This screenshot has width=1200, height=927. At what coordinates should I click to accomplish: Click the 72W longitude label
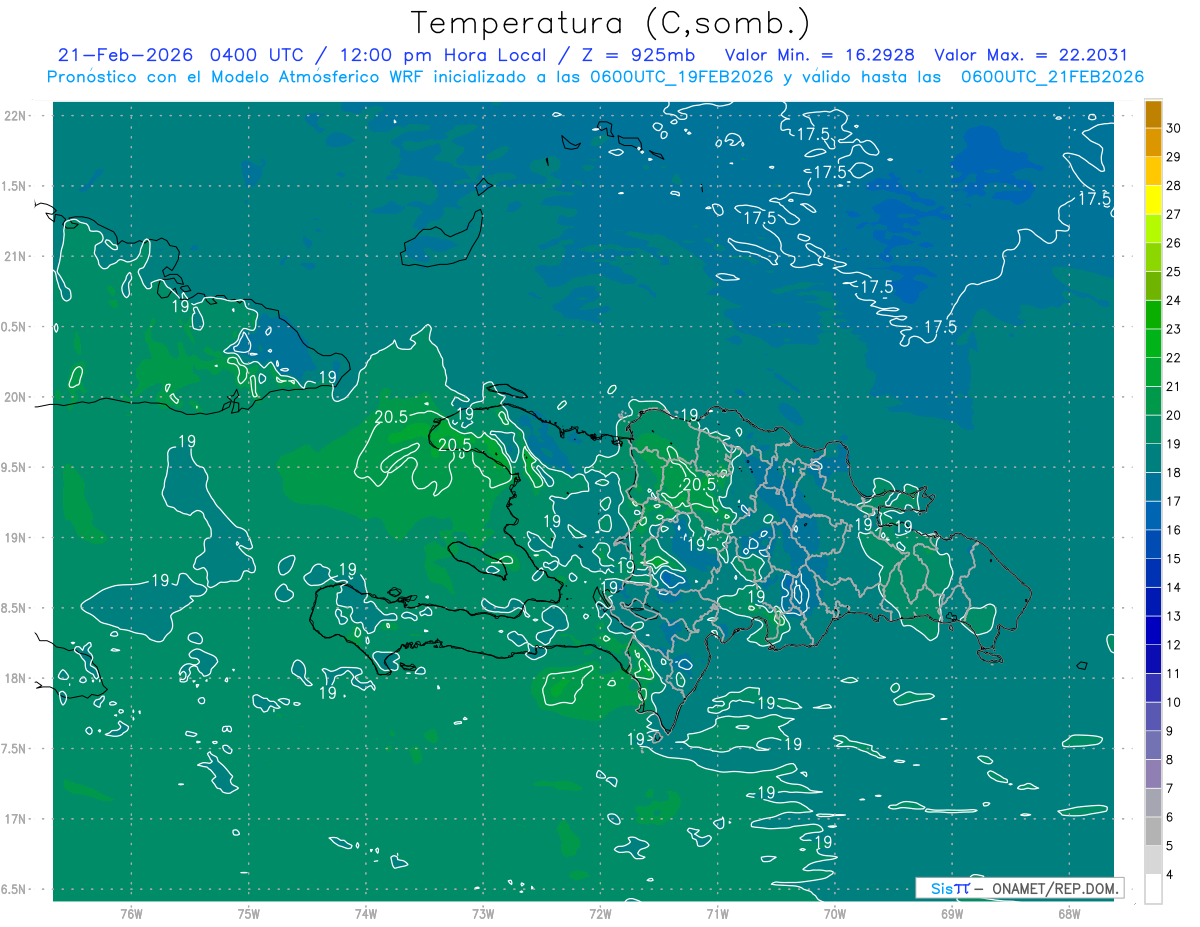600,913
